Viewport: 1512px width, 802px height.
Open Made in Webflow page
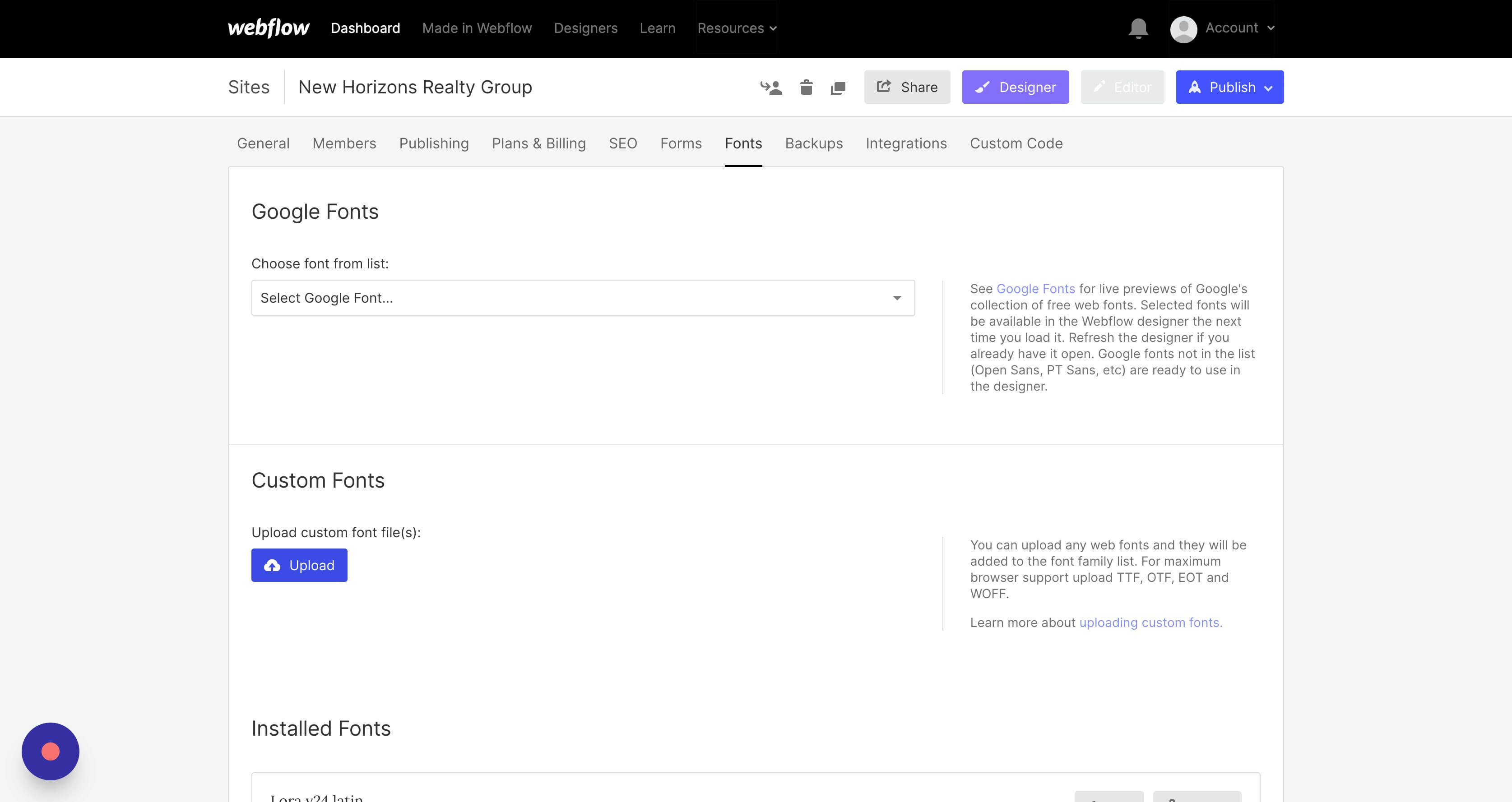(477, 28)
